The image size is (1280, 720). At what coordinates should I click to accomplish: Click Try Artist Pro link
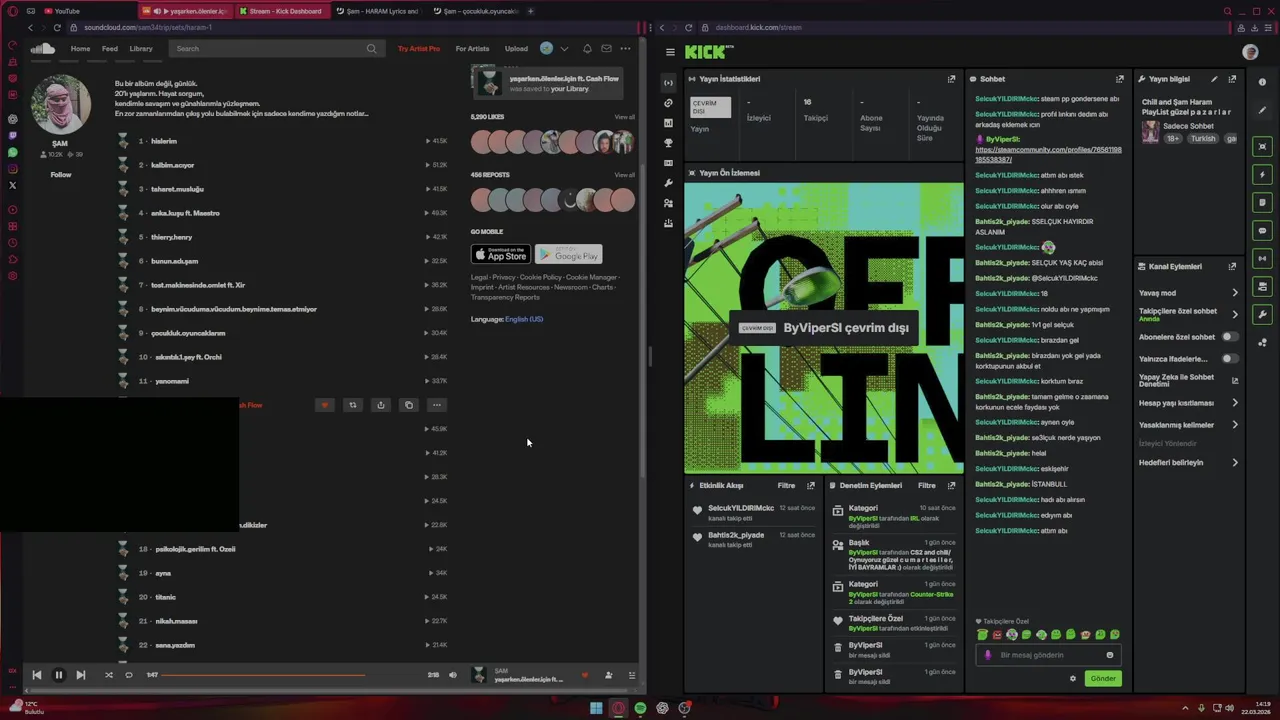(x=418, y=48)
